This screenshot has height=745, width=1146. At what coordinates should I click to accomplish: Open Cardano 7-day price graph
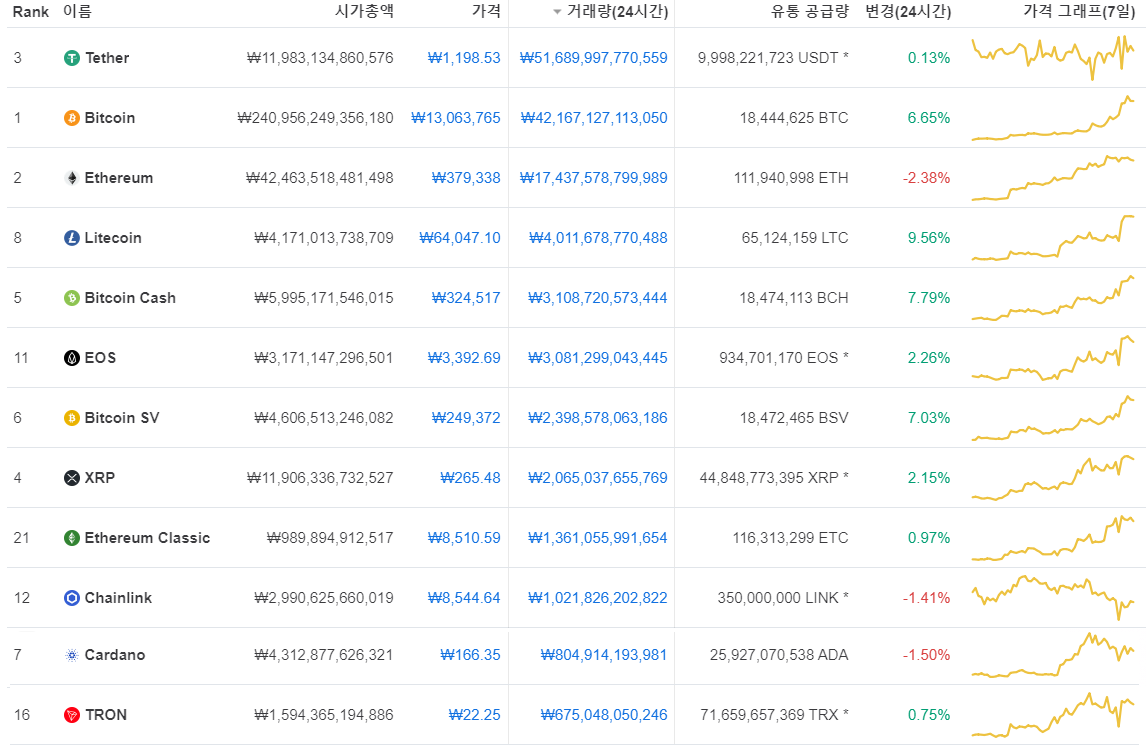(x=1053, y=655)
